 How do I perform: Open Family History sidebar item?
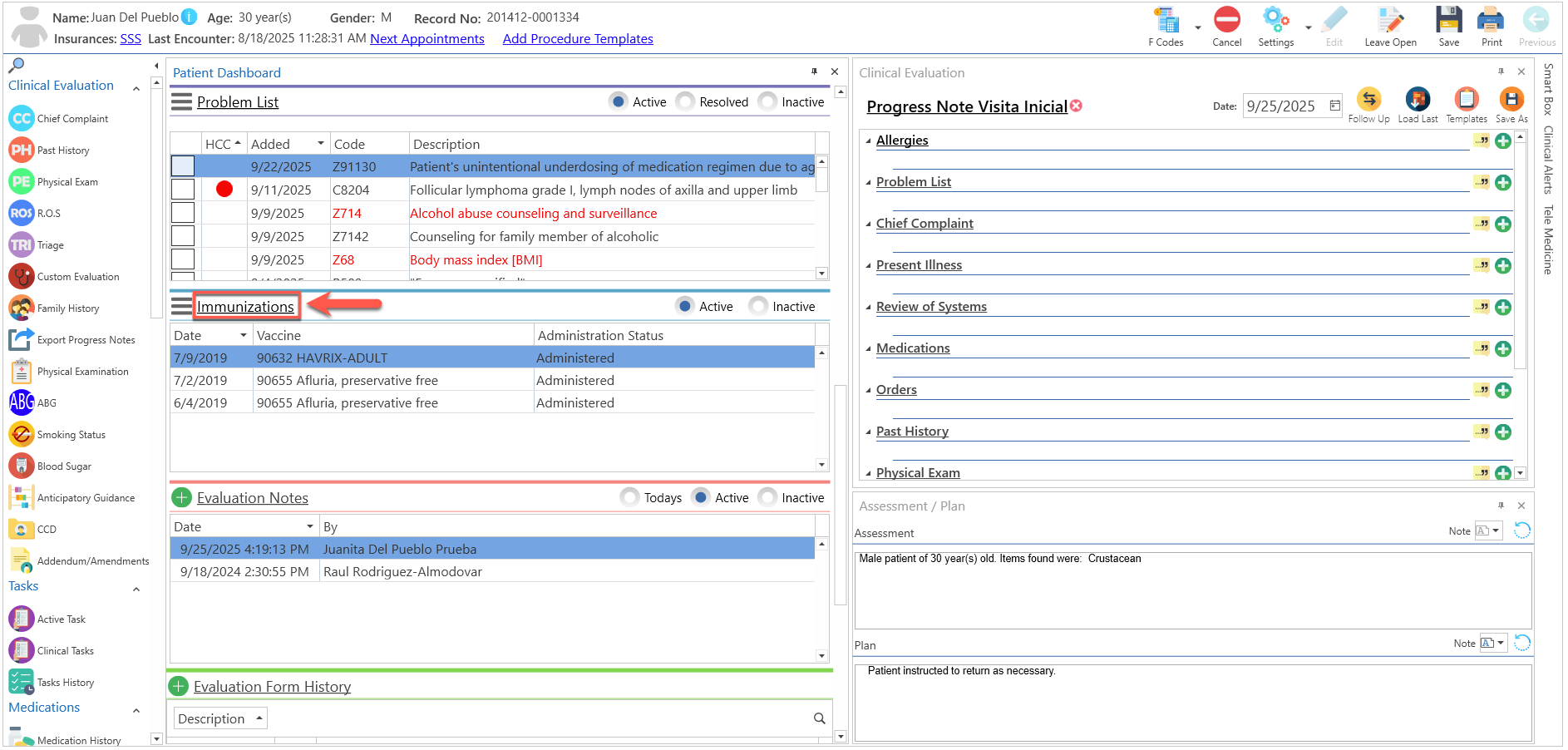[55, 308]
